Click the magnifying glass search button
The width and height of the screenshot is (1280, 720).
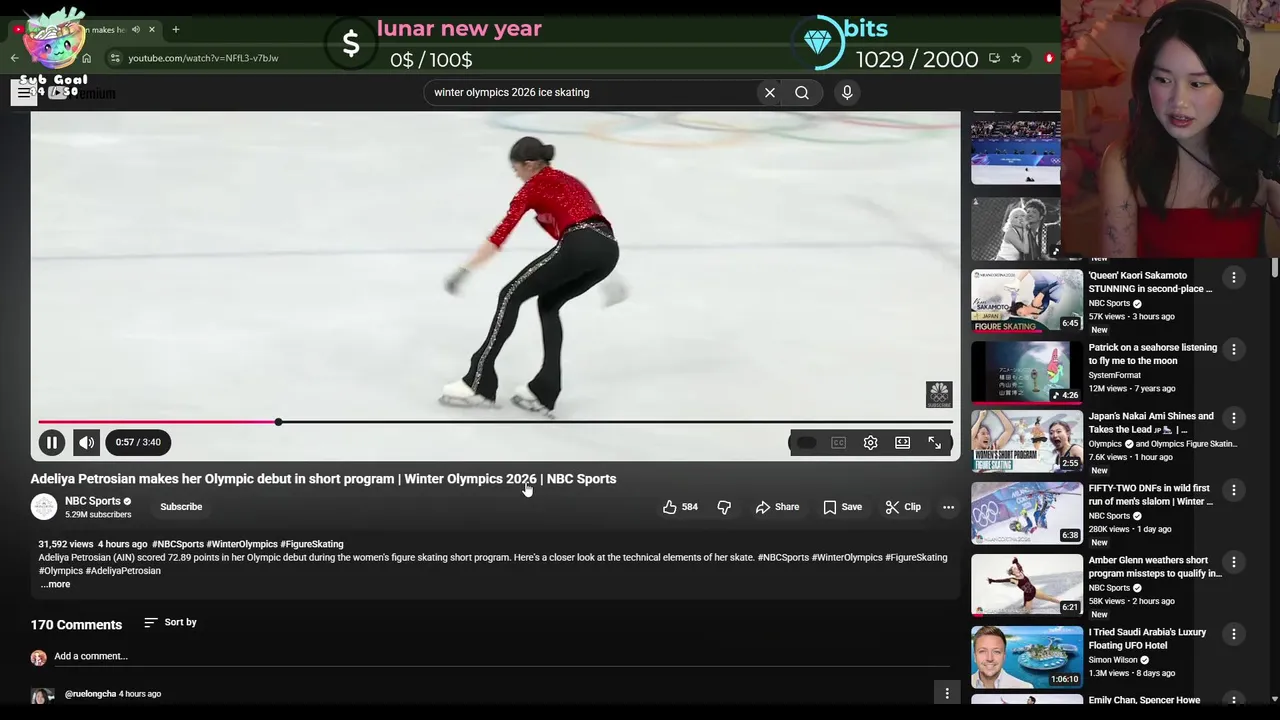pos(802,93)
